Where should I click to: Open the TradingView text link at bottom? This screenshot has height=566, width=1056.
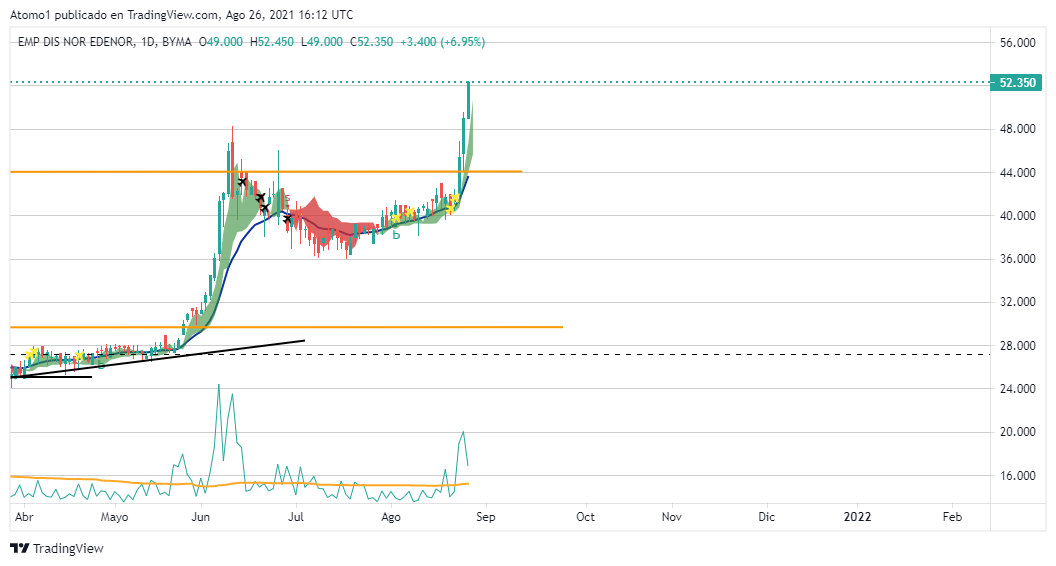pyautogui.click(x=68, y=548)
